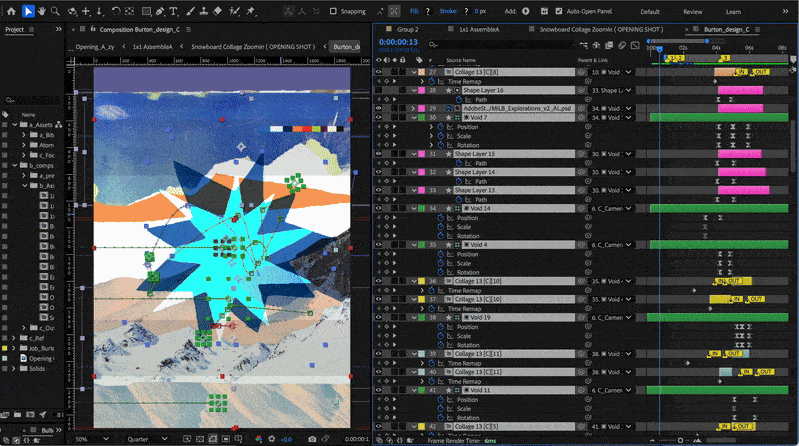
Task: Click the current timecode 0:00:00:13
Action: tap(398, 43)
